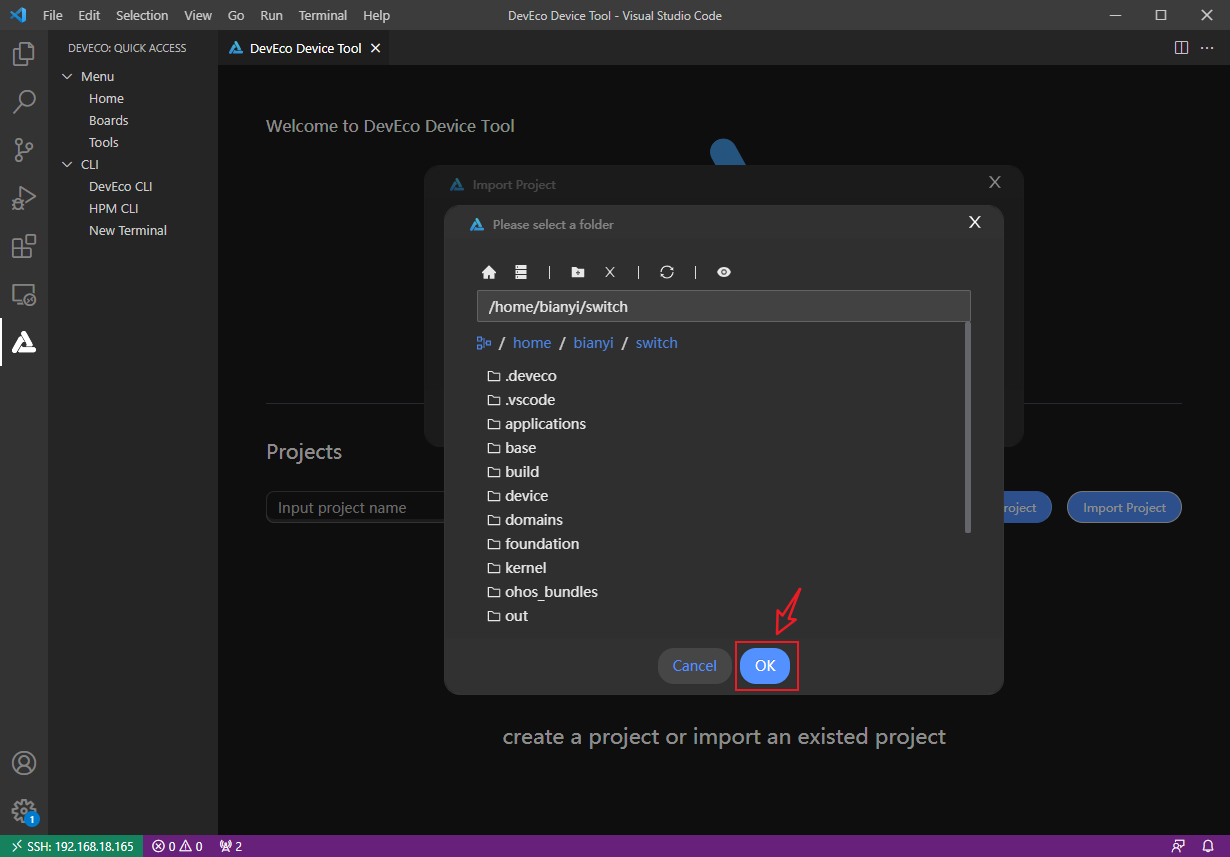The image size is (1230, 857).
Task: Open the File menu
Action: 53,16
